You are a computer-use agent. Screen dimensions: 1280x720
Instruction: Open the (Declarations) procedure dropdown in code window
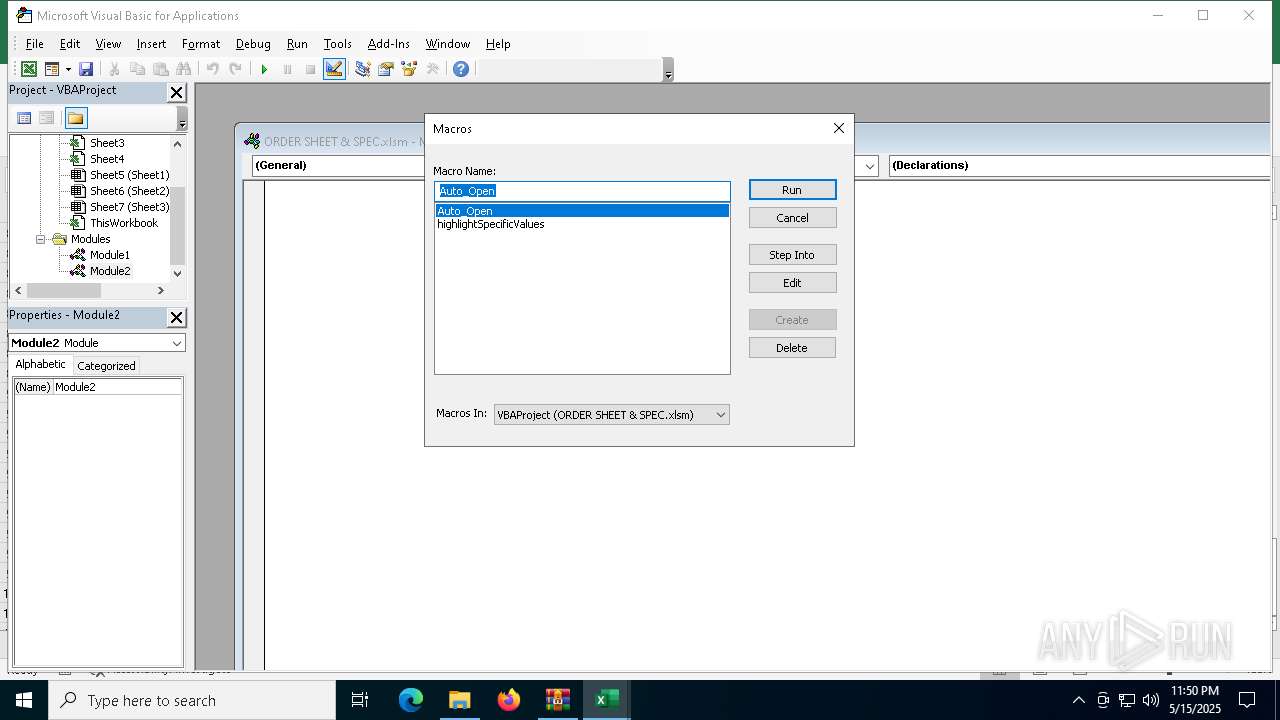(1080, 166)
